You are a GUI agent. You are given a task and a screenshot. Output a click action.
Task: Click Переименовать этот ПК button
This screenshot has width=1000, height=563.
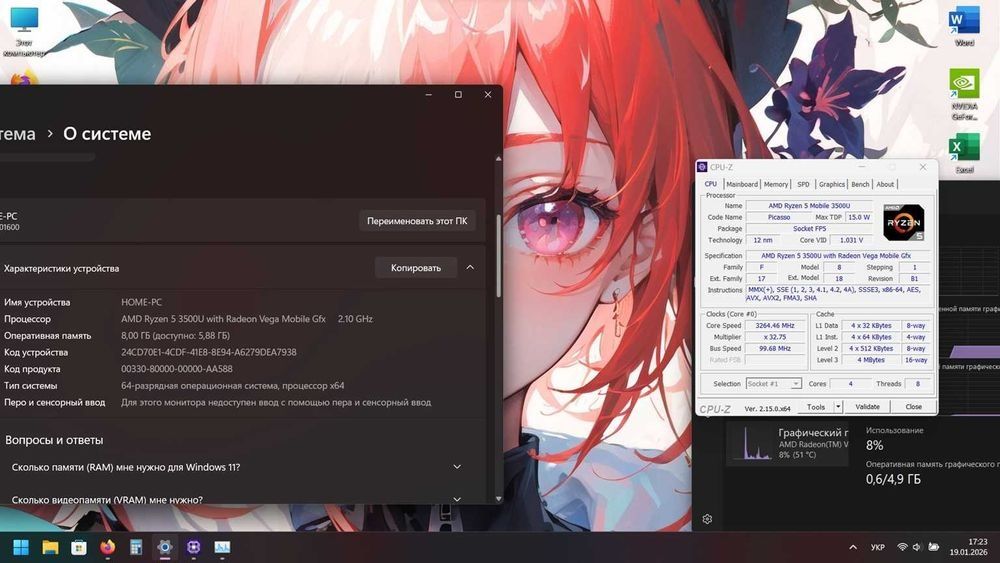tap(417, 221)
